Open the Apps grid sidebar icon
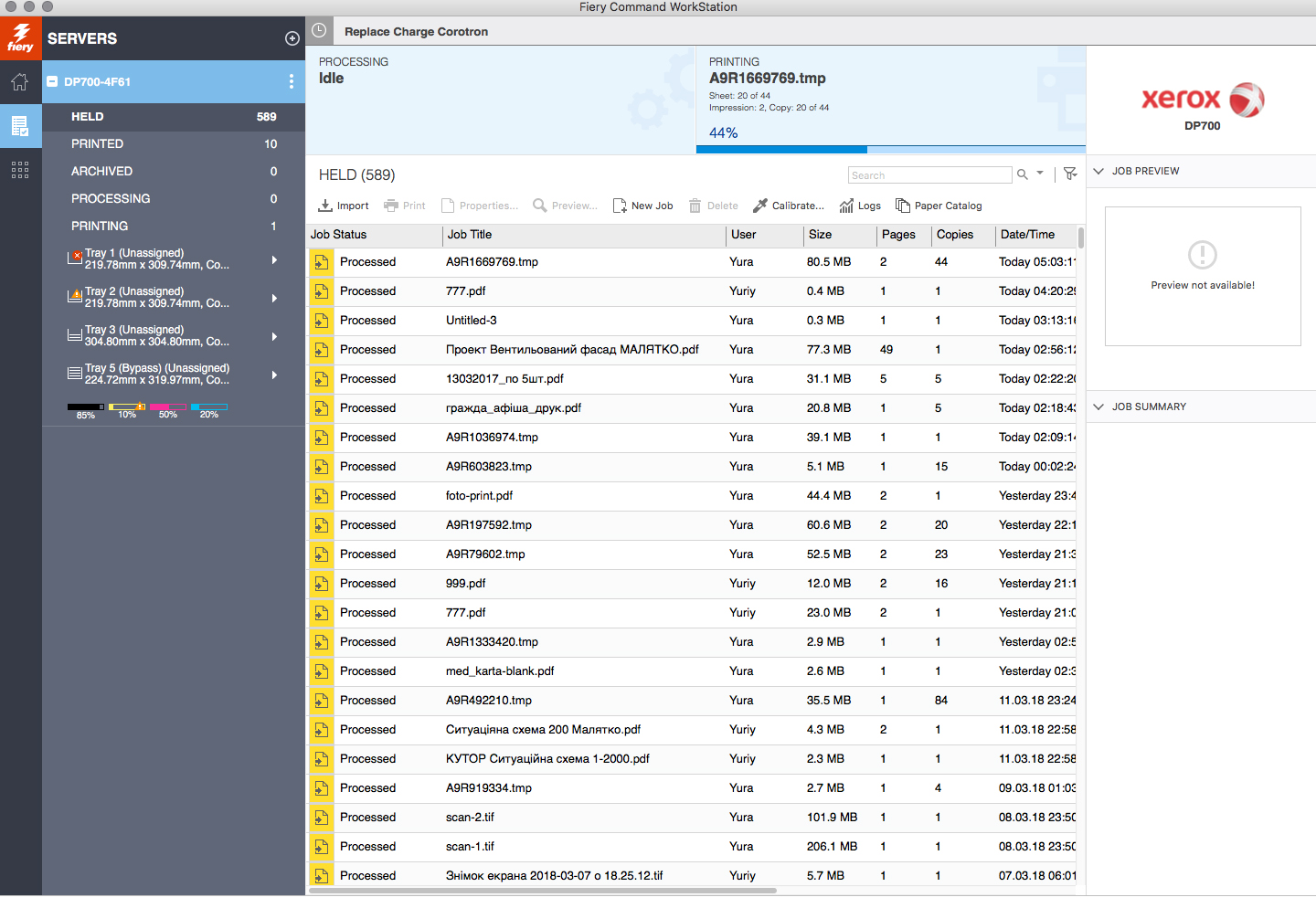The width and height of the screenshot is (1316, 908). click(20, 170)
